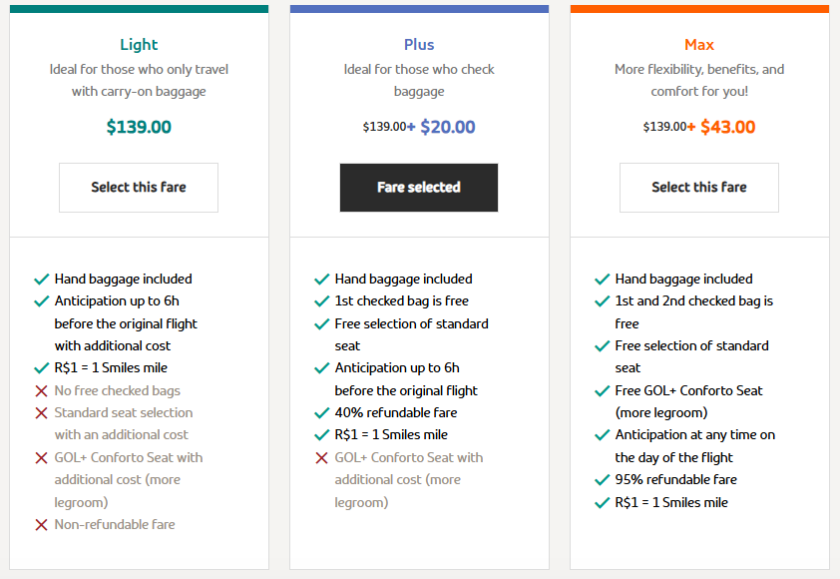Click checkmark beside Free GOL+ Conforto Seat
840x579 pixels.
(x=601, y=391)
